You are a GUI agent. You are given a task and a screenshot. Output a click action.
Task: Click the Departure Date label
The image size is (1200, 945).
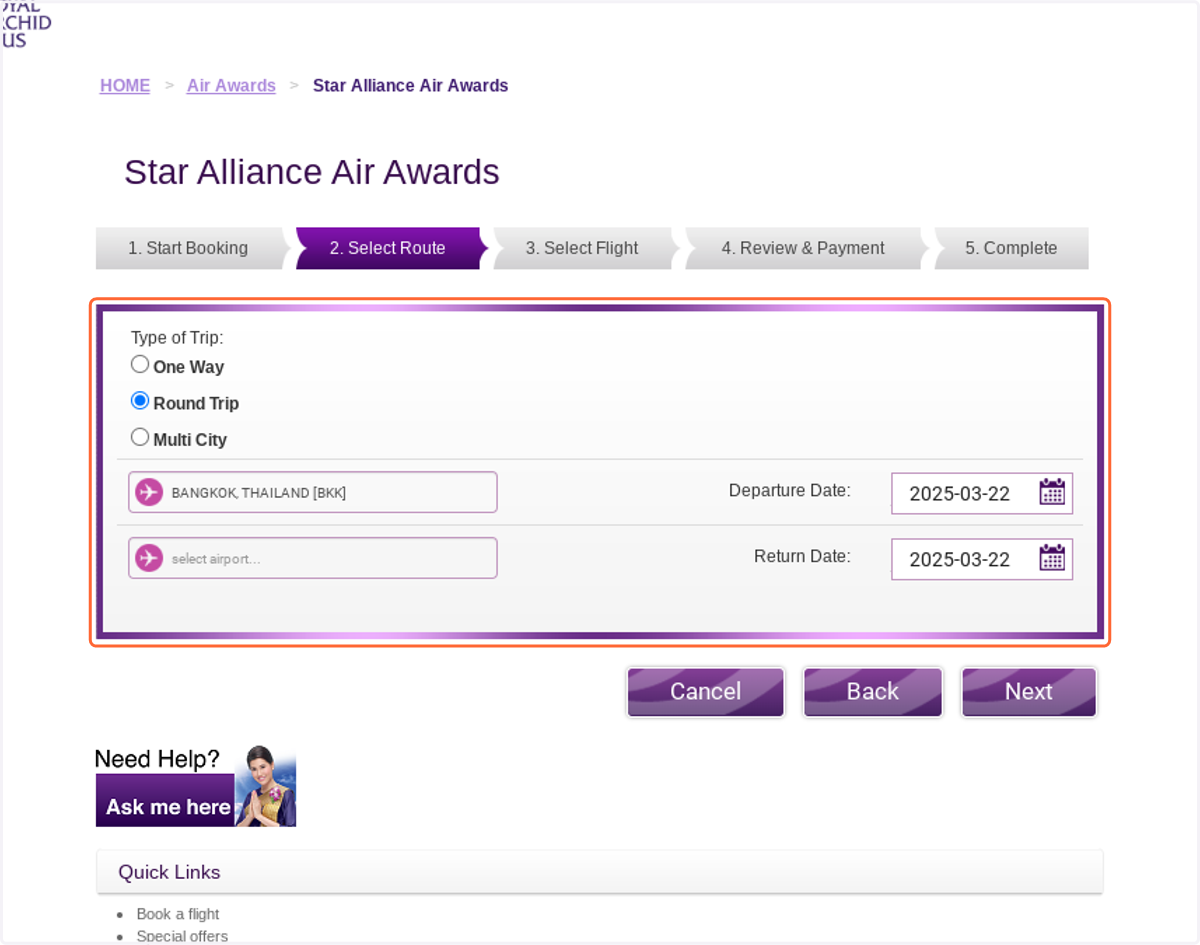point(789,490)
